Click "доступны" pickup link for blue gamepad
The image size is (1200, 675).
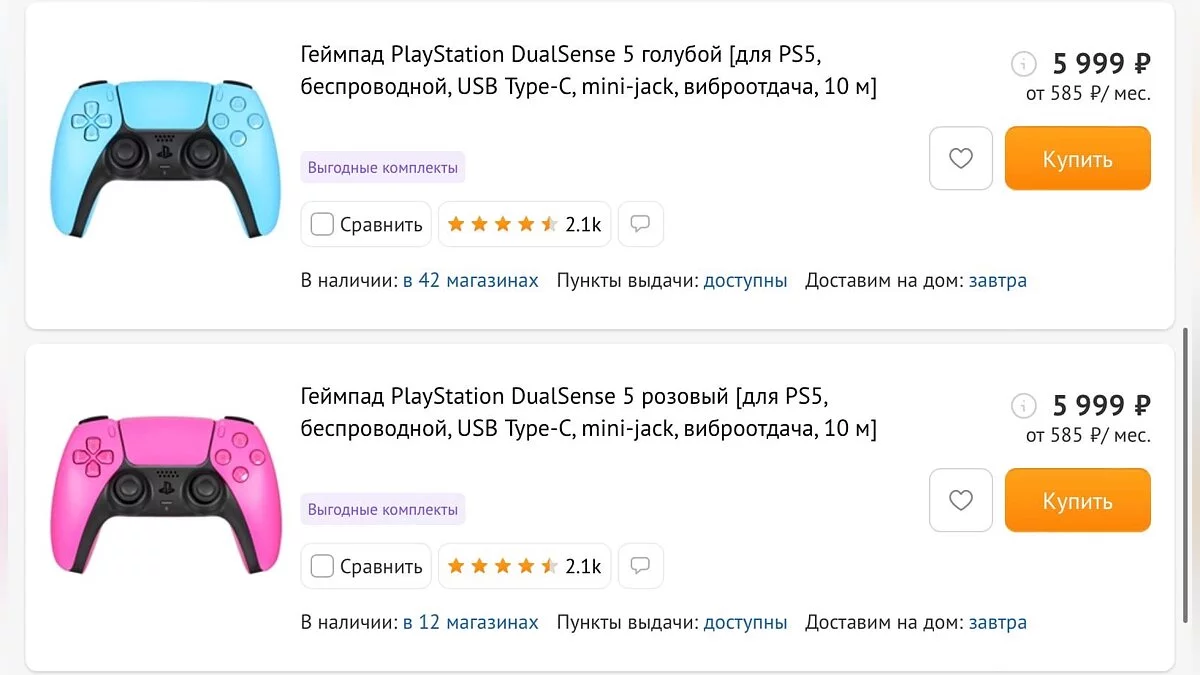point(745,281)
